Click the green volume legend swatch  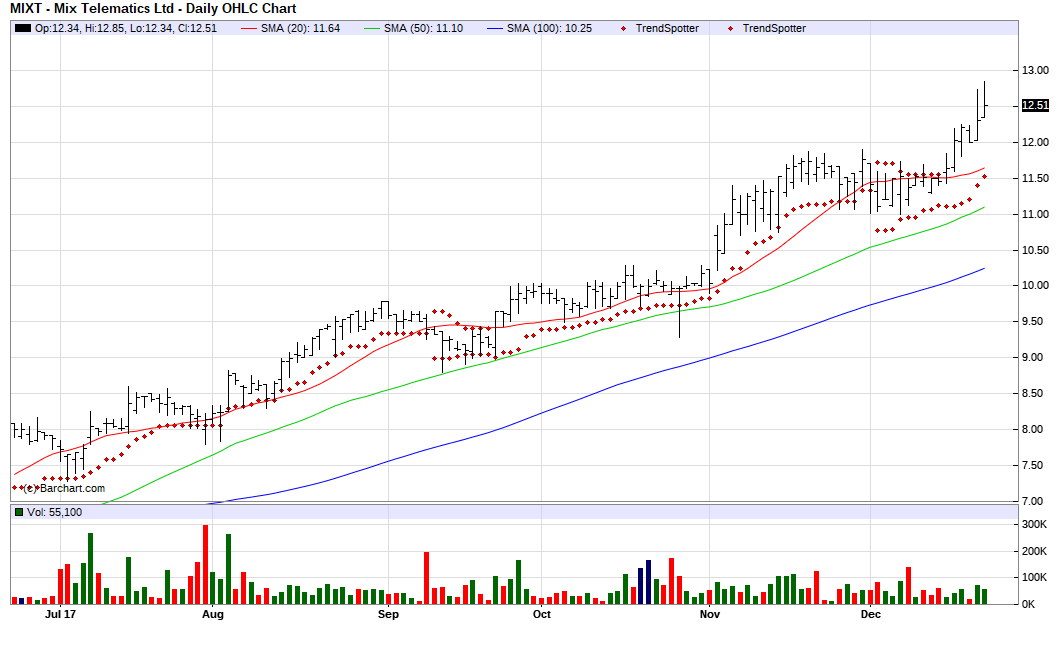tap(19, 512)
